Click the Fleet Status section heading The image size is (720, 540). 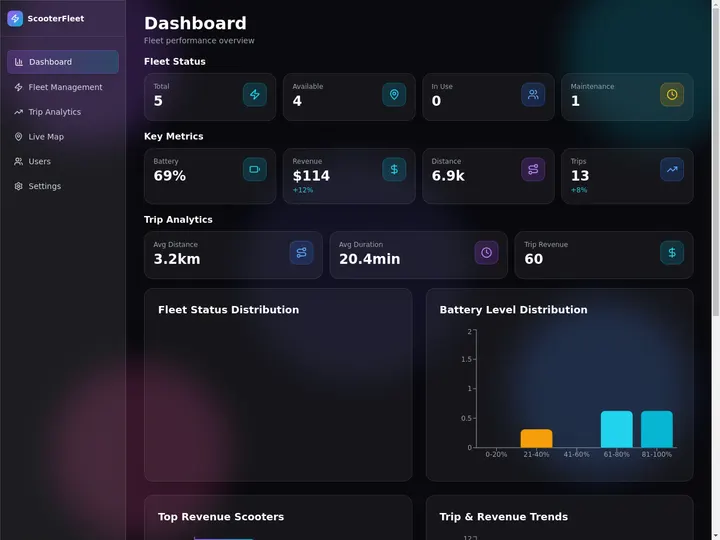pos(174,62)
